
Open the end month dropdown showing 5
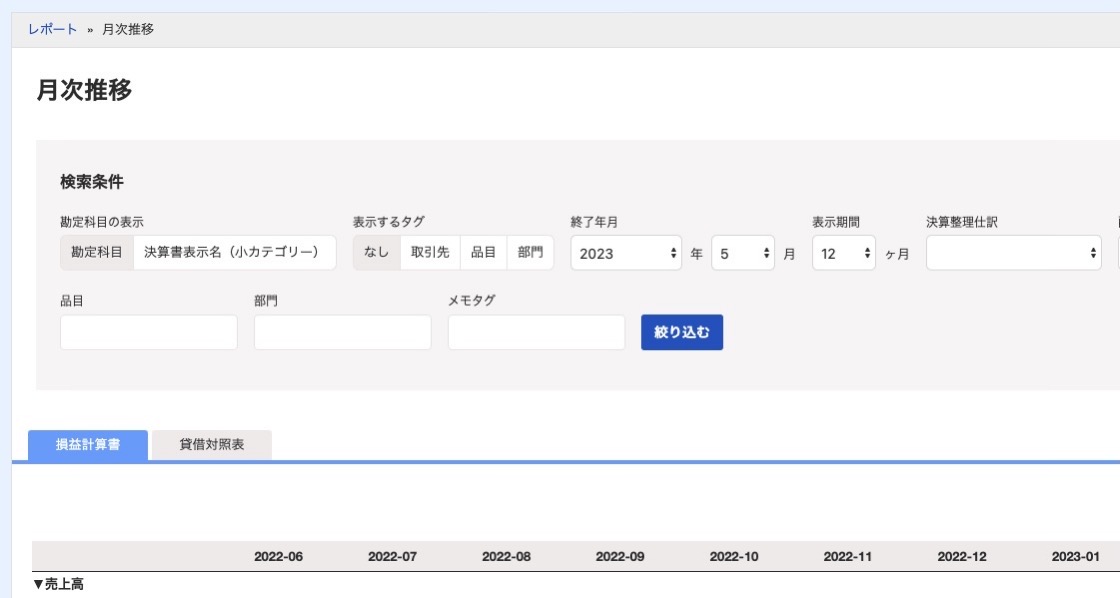tap(743, 253)
